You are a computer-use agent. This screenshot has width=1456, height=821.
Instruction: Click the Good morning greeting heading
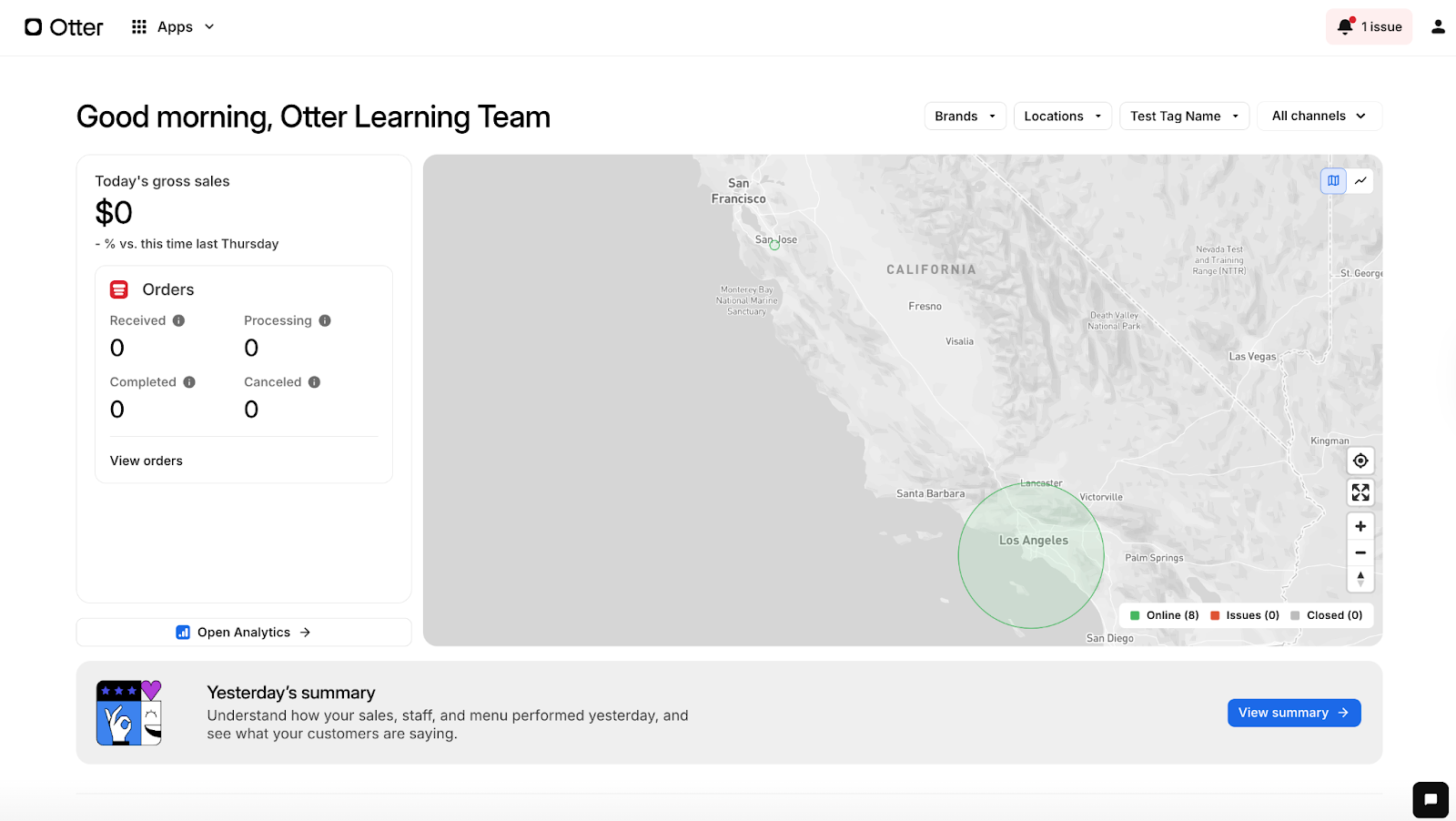coord(313,117)
